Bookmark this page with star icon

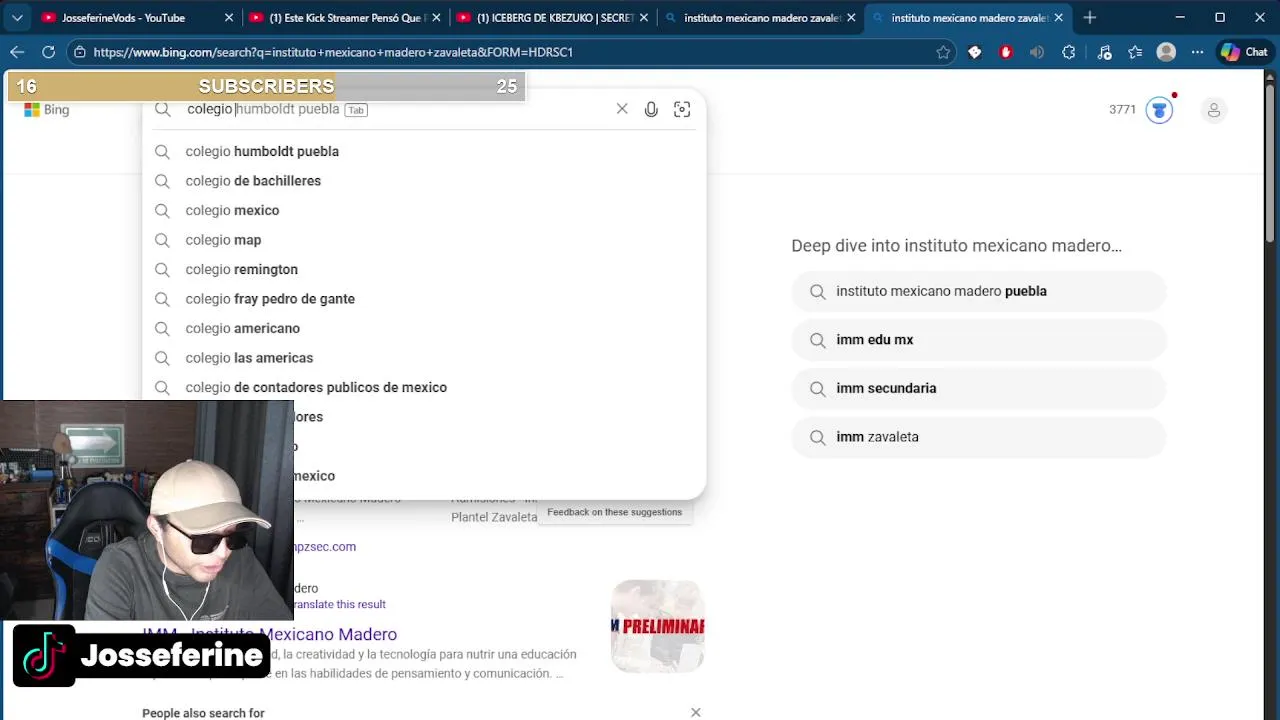point(943,52)
